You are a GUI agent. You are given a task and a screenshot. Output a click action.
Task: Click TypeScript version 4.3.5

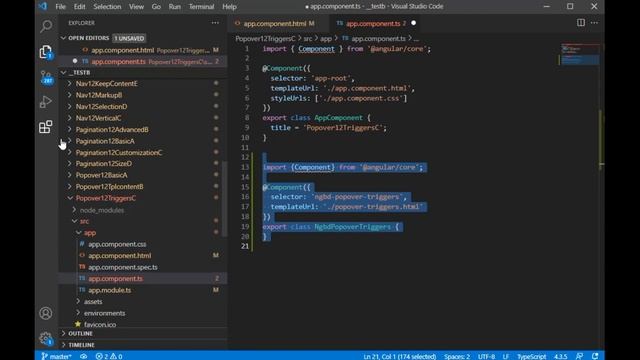point(560,356)
